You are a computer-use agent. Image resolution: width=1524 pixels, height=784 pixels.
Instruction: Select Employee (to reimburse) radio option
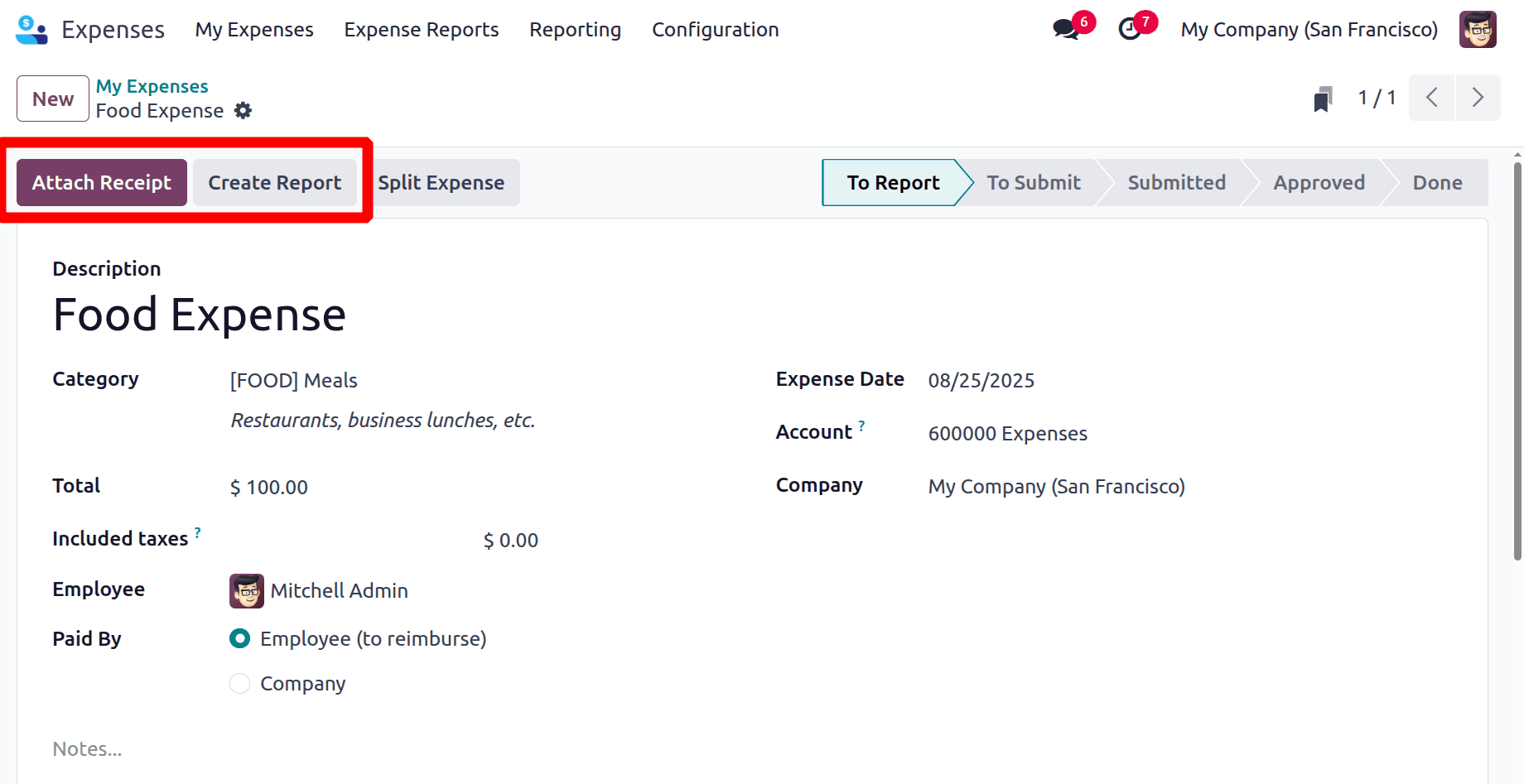239,638
